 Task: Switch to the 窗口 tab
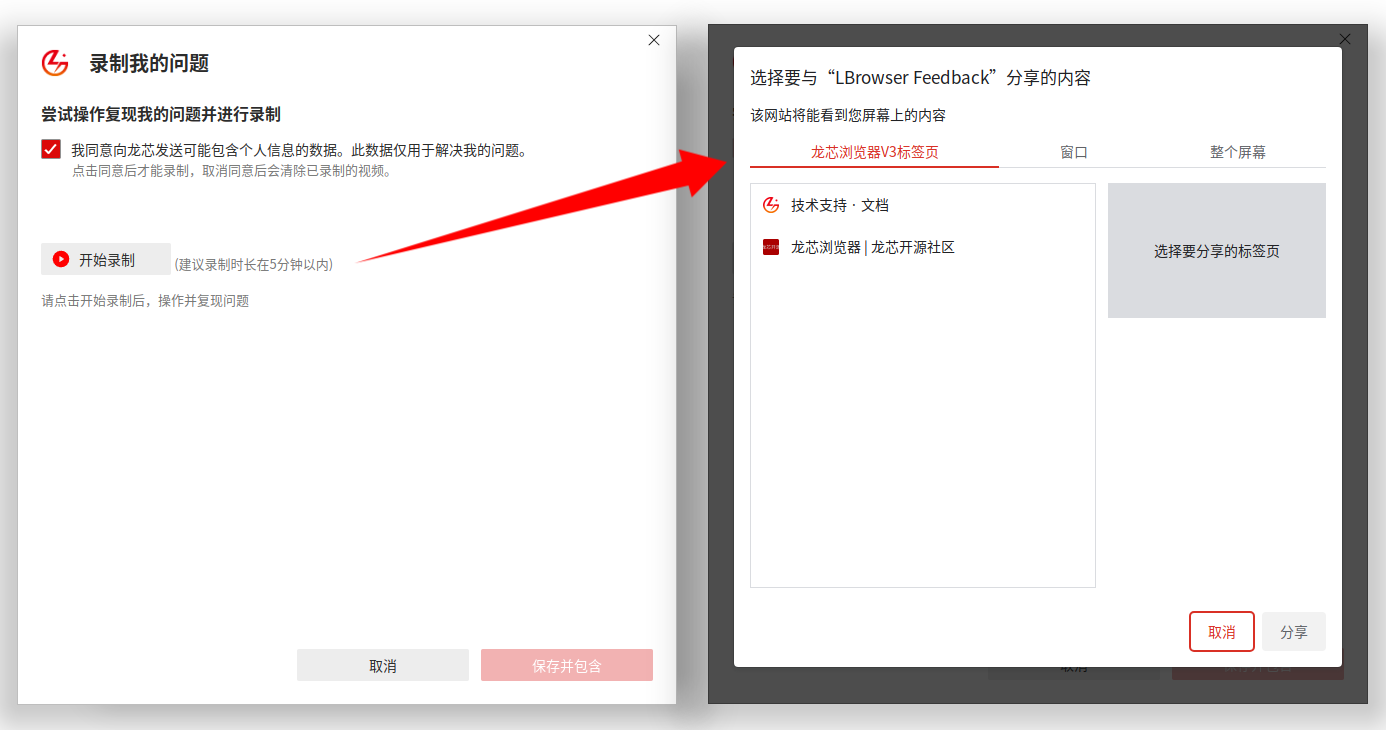[1074, 153]
